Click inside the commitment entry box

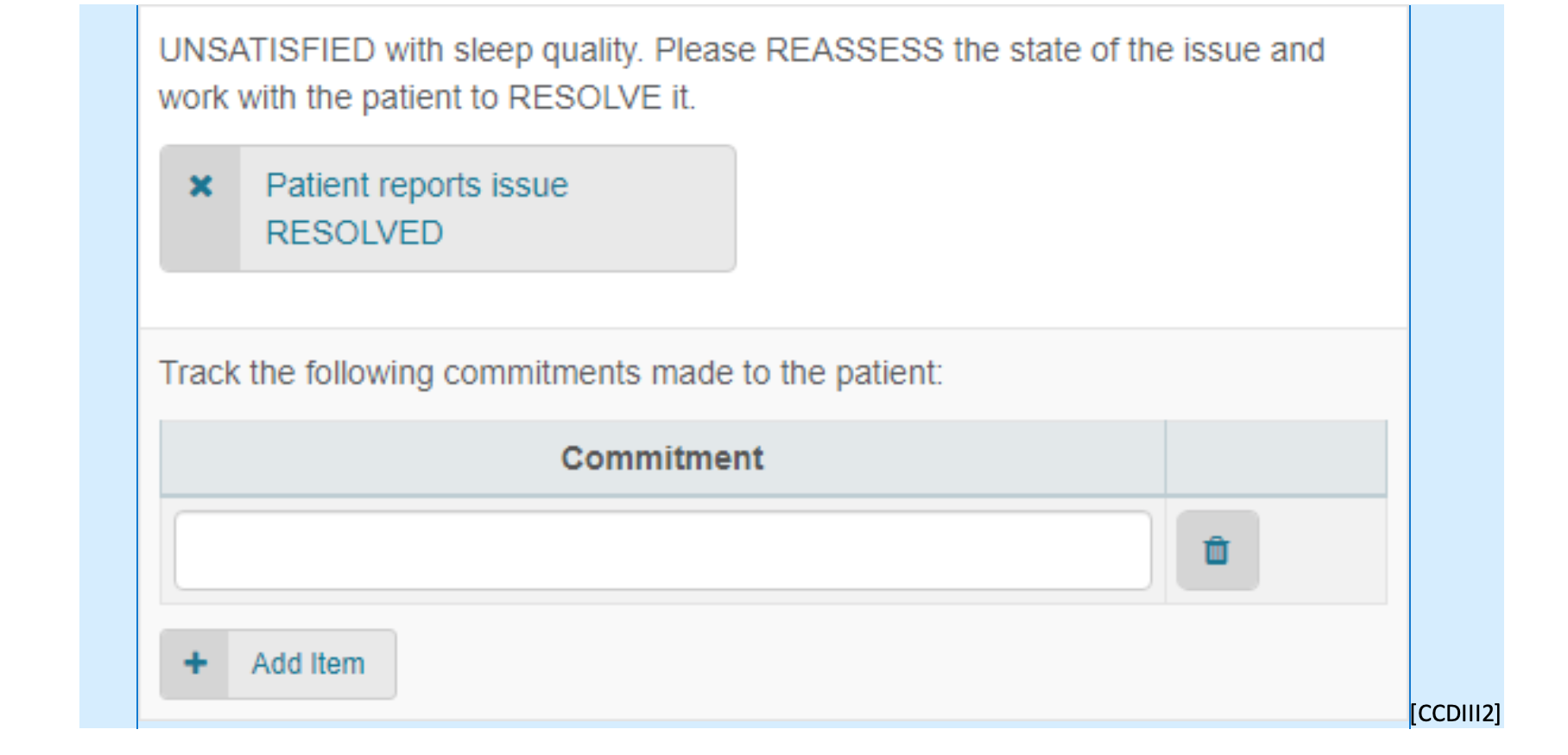[x=662, y=550]
